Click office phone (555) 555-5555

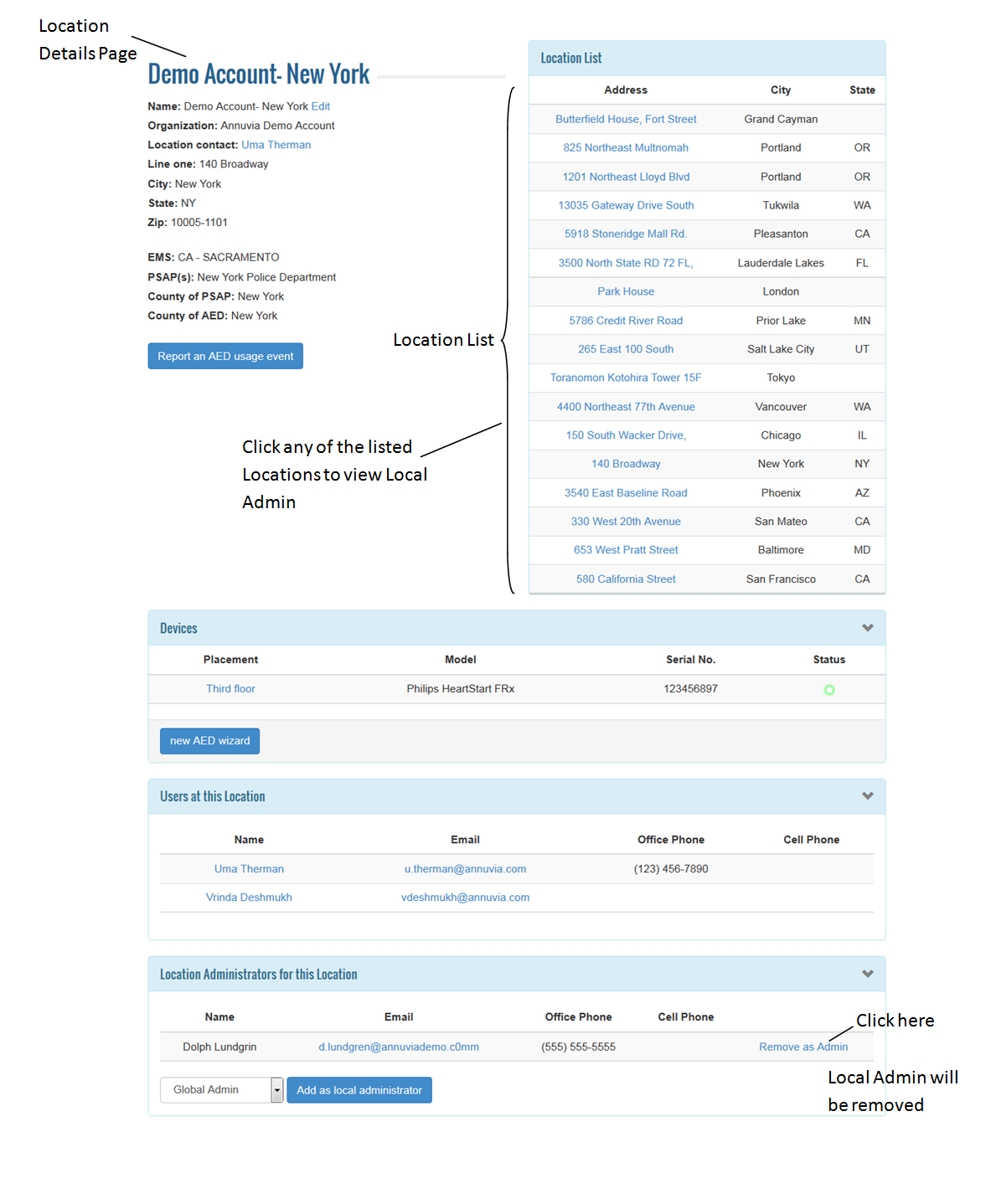coord(578,1047)
